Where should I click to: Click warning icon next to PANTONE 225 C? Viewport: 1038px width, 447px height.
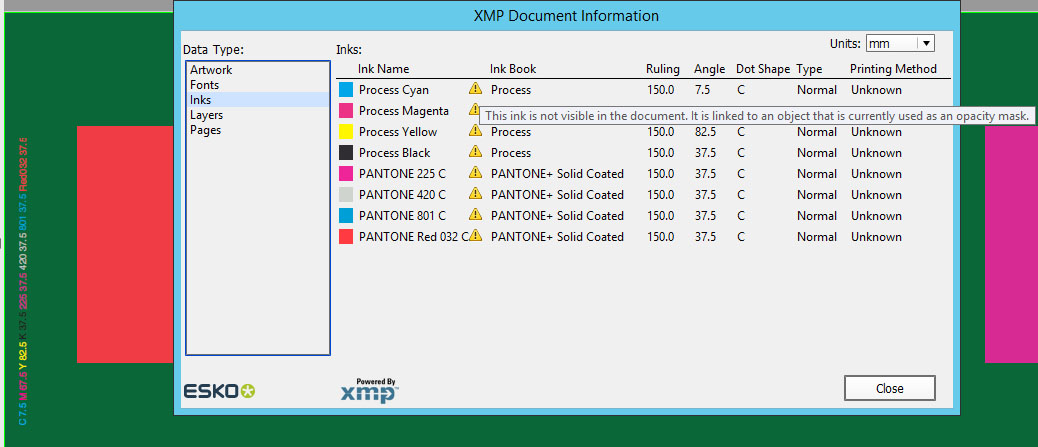(475, 172)
